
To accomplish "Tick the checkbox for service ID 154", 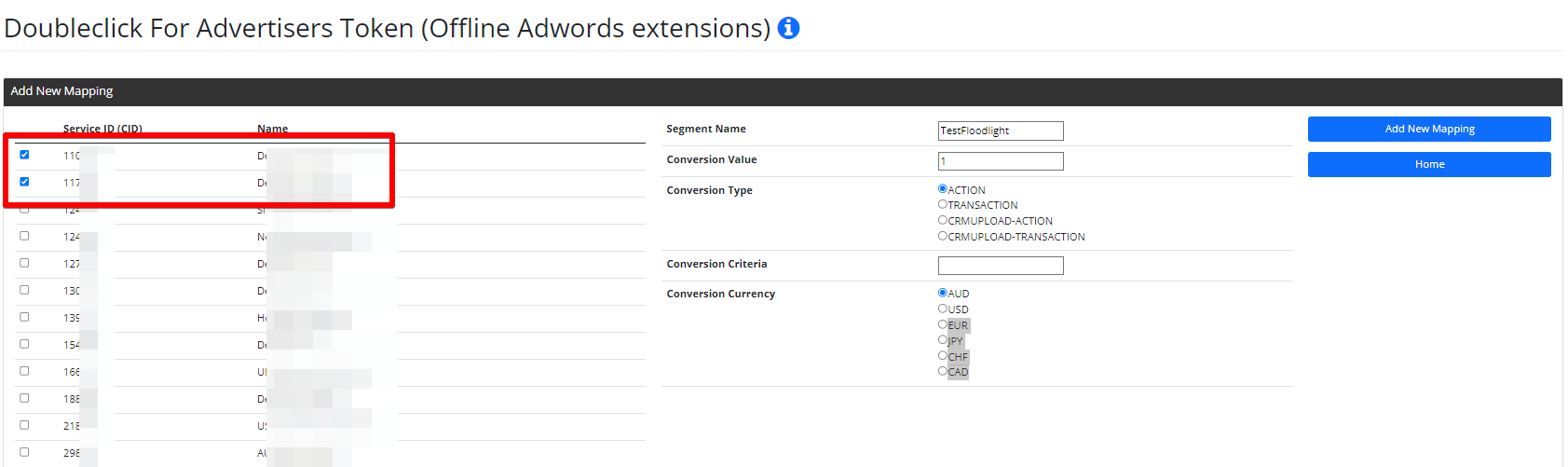I will point(24,344).
